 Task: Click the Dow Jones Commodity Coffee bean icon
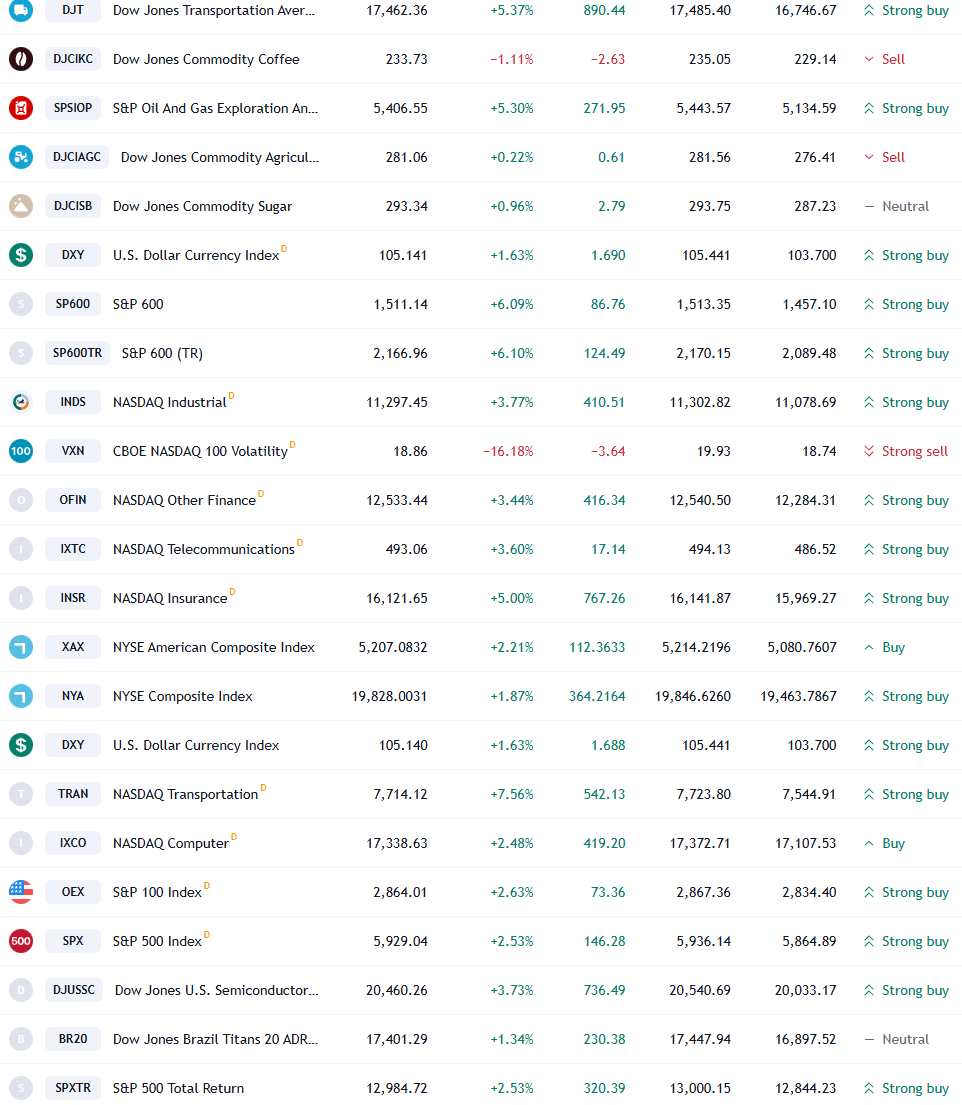[21, 59]
